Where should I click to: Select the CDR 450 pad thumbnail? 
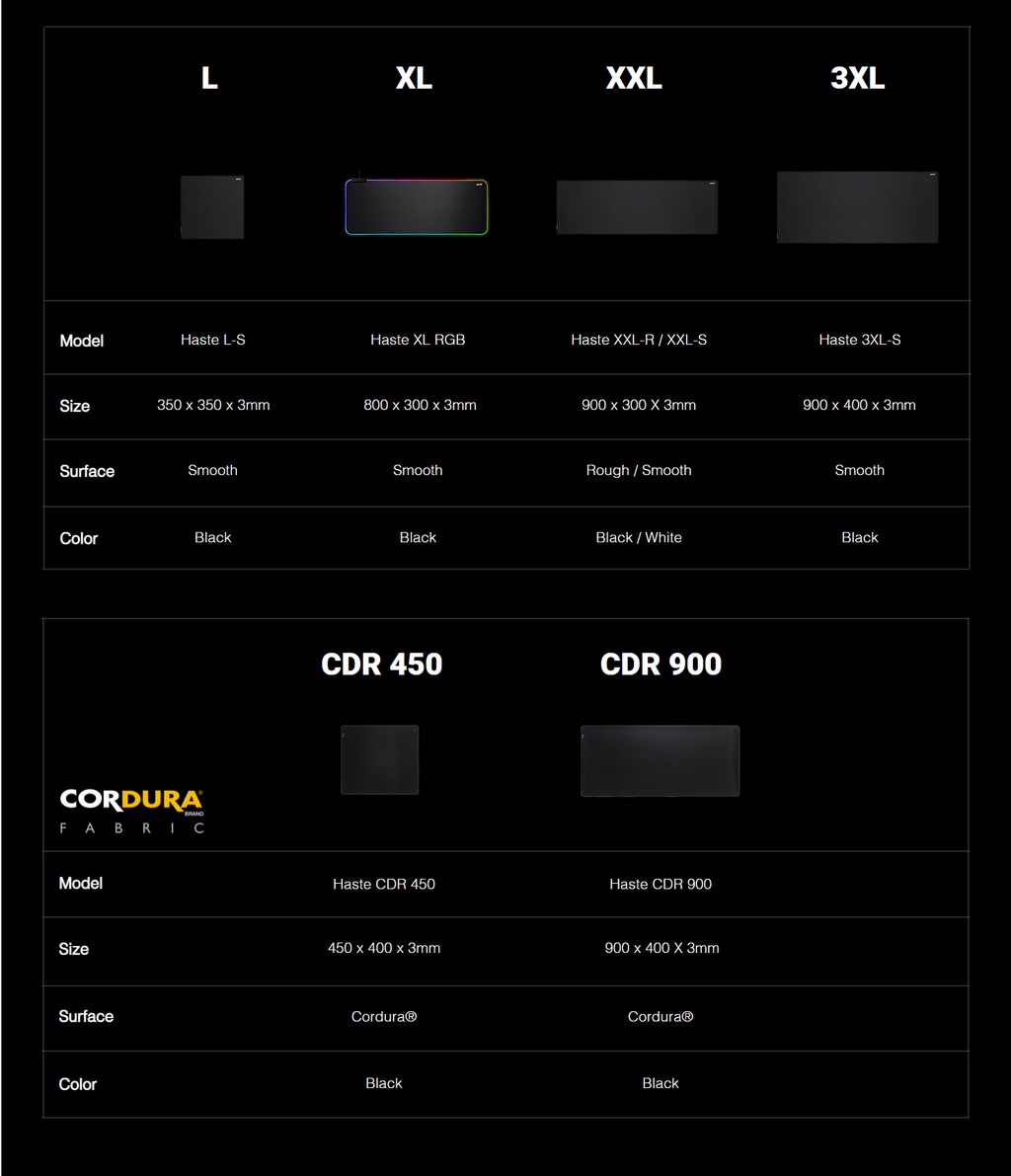pyautogui.click(x=379, y=759)
